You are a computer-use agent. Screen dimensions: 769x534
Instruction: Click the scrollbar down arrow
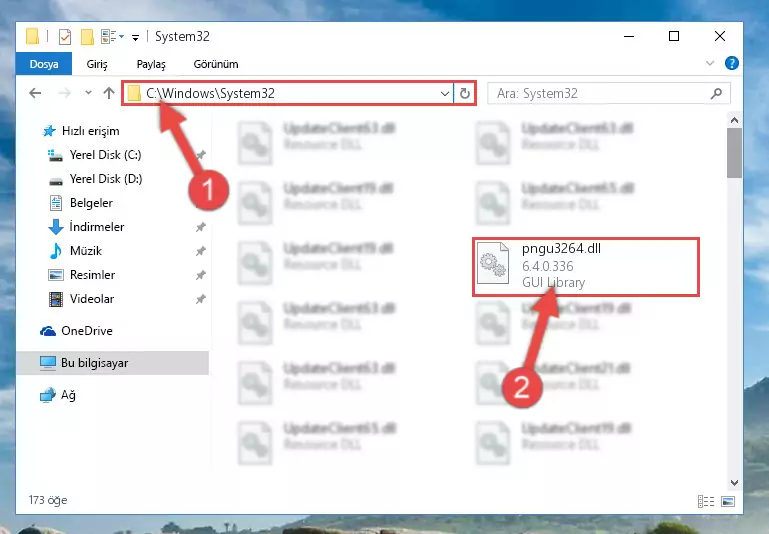click(x=734, y=483)
